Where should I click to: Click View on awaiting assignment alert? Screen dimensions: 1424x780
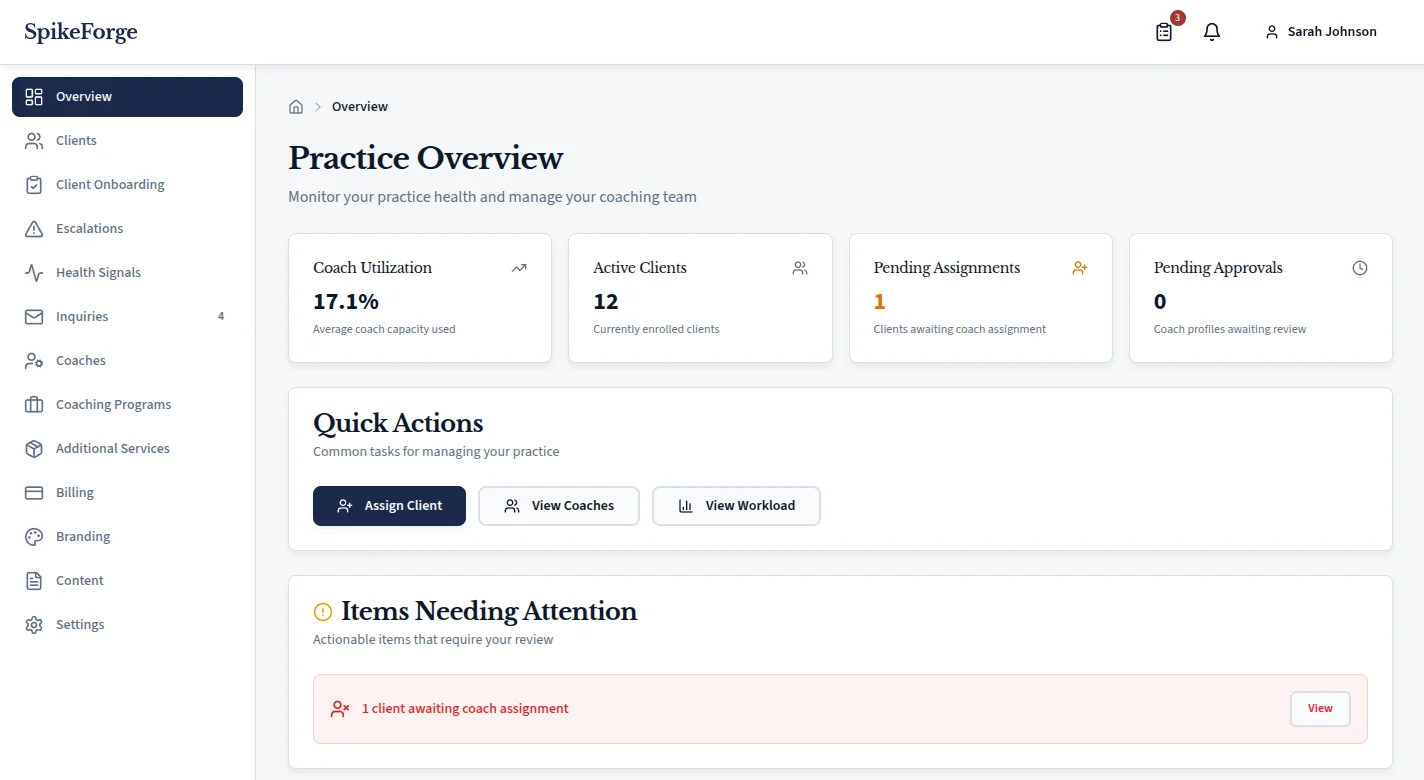pyautogui.click(x=1320, y=709)
